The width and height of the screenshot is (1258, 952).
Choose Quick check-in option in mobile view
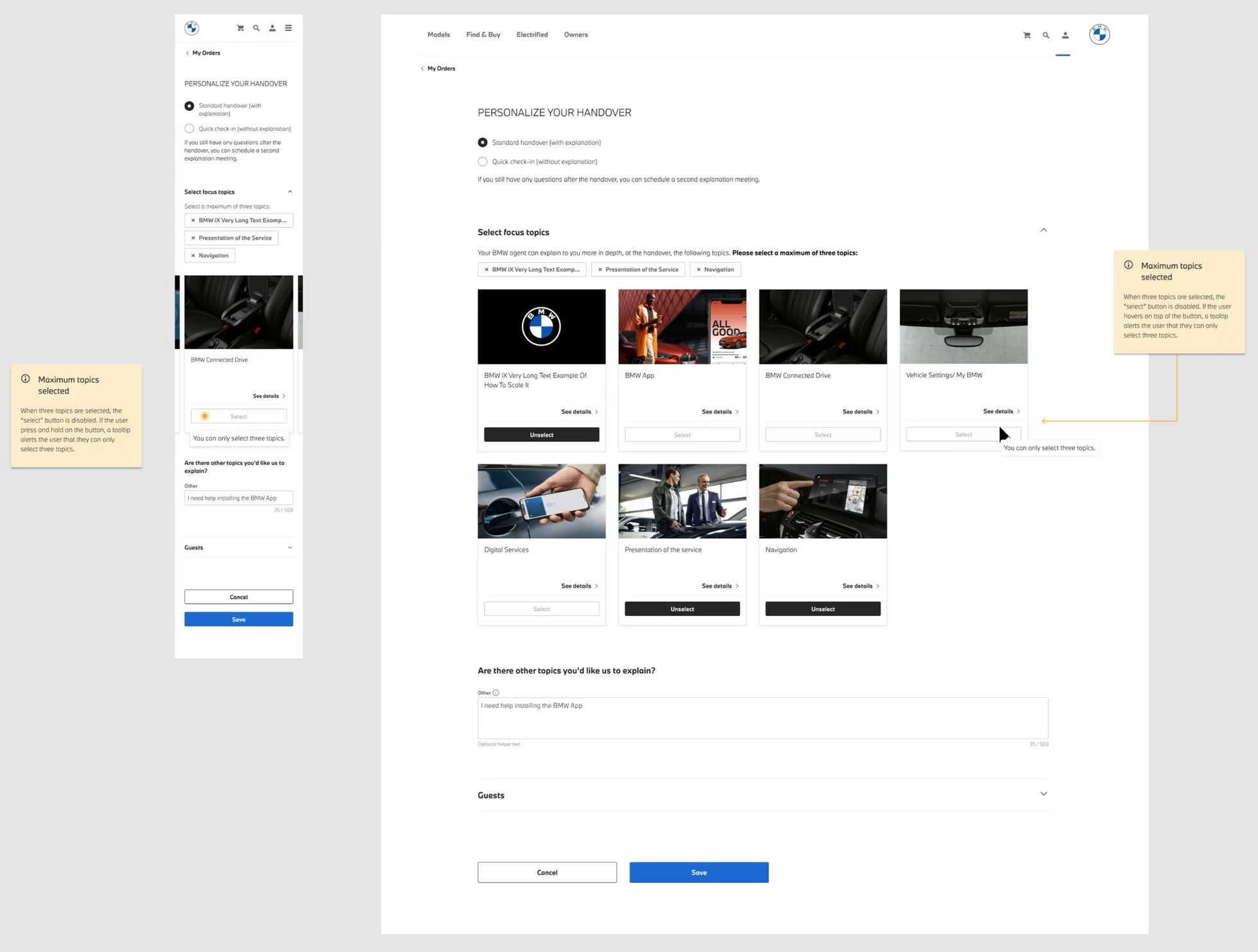tap(189, 129)
